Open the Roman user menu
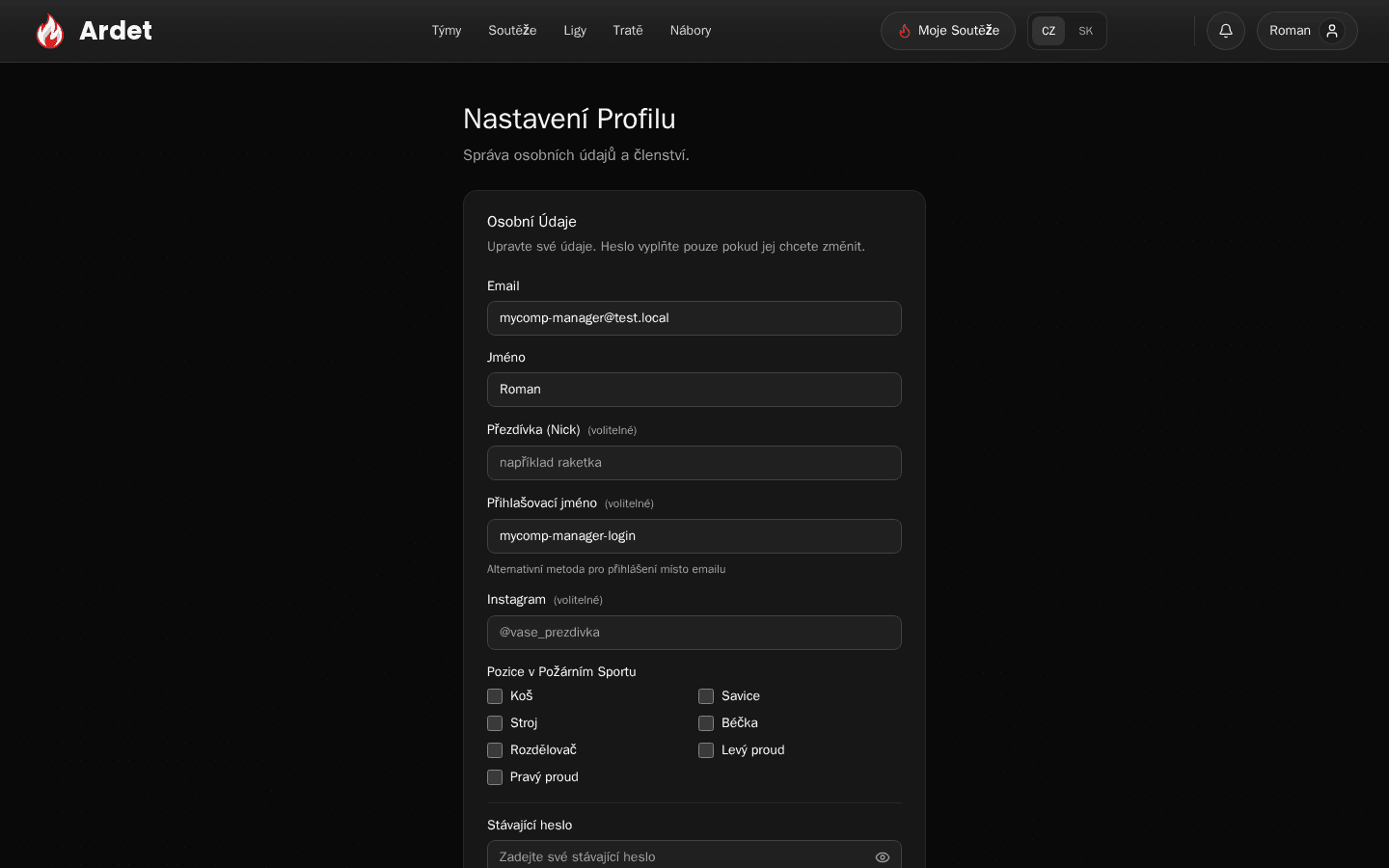 1307,31
